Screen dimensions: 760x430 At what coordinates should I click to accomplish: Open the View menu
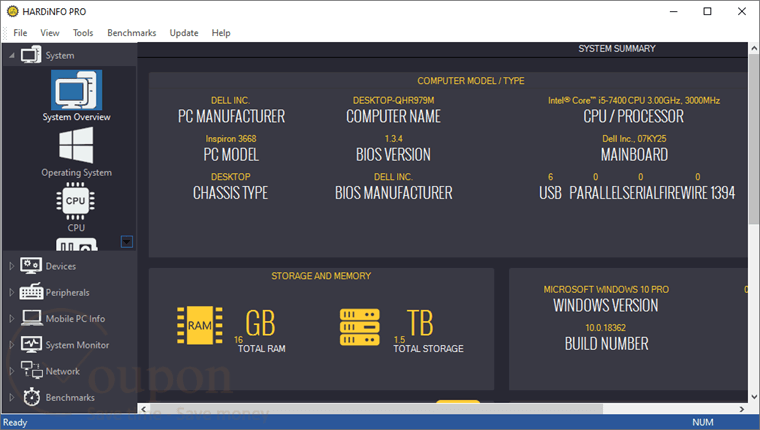tap(49, 32)
